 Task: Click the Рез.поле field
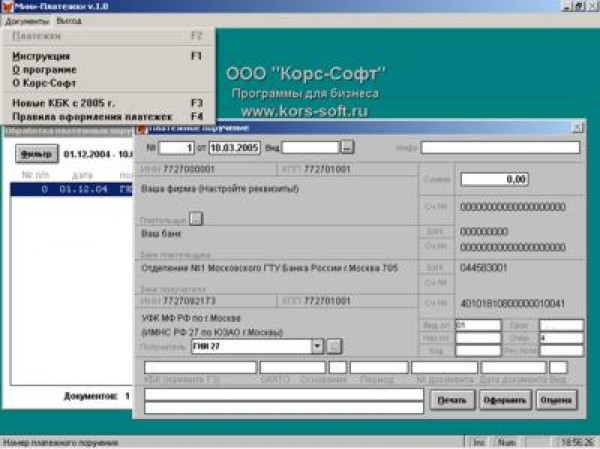[561, 350]
